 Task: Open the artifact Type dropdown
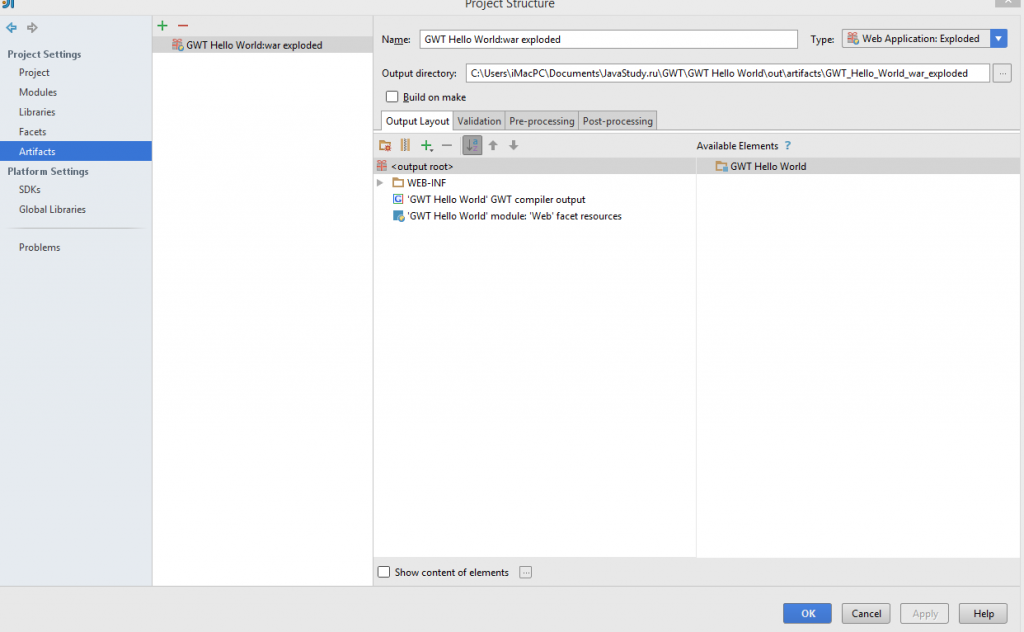[997, 38]
